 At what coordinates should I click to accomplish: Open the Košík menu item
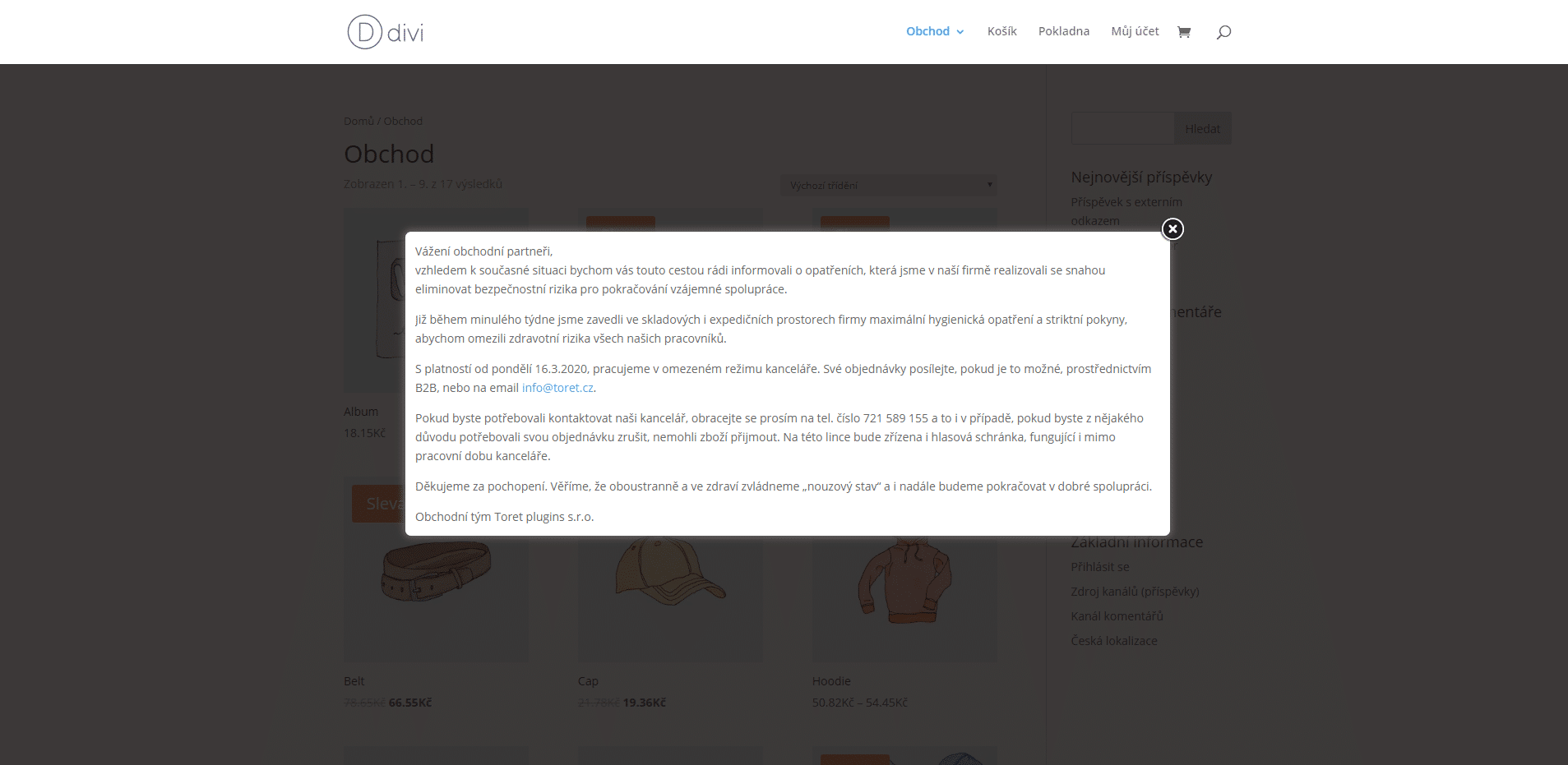(x=1002, y=31)
